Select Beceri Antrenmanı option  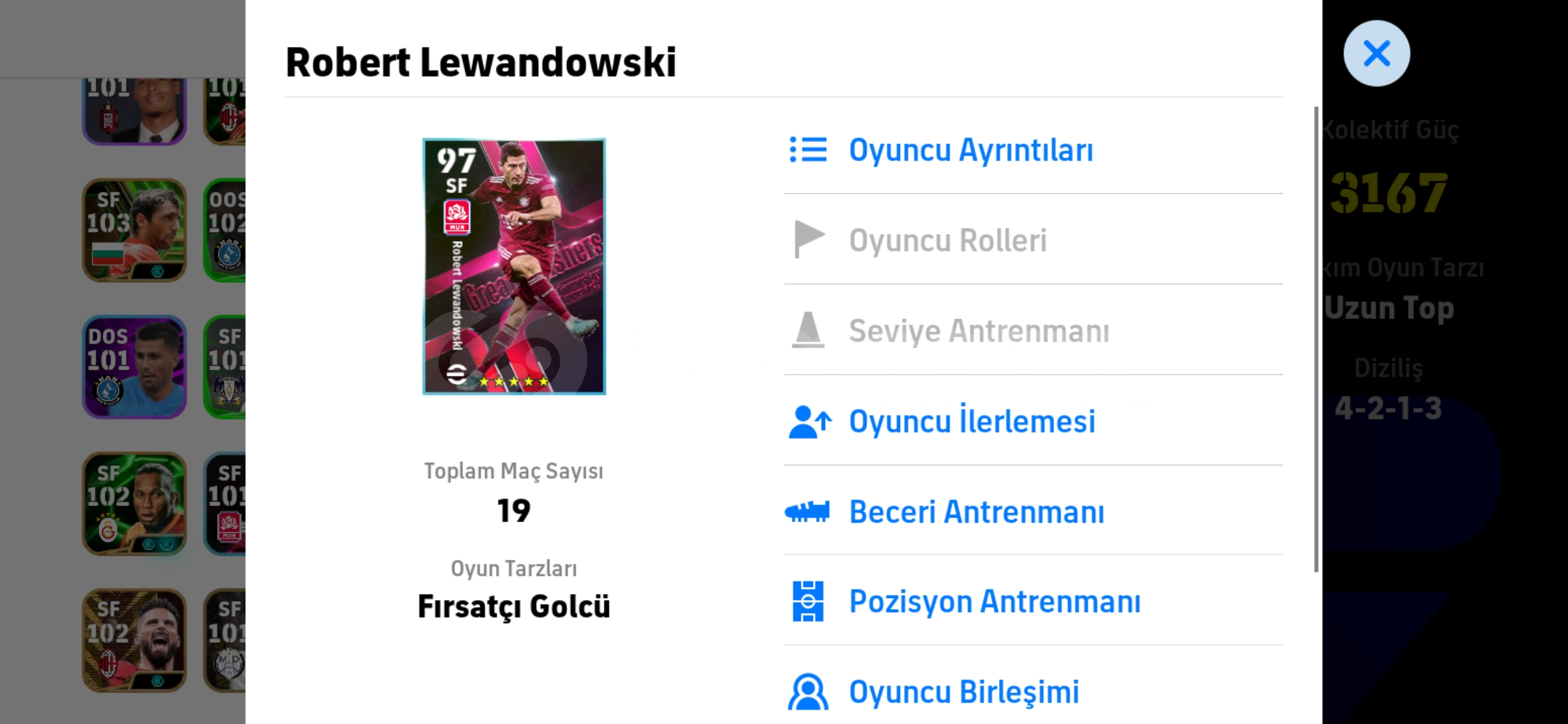click(1033, 511)
